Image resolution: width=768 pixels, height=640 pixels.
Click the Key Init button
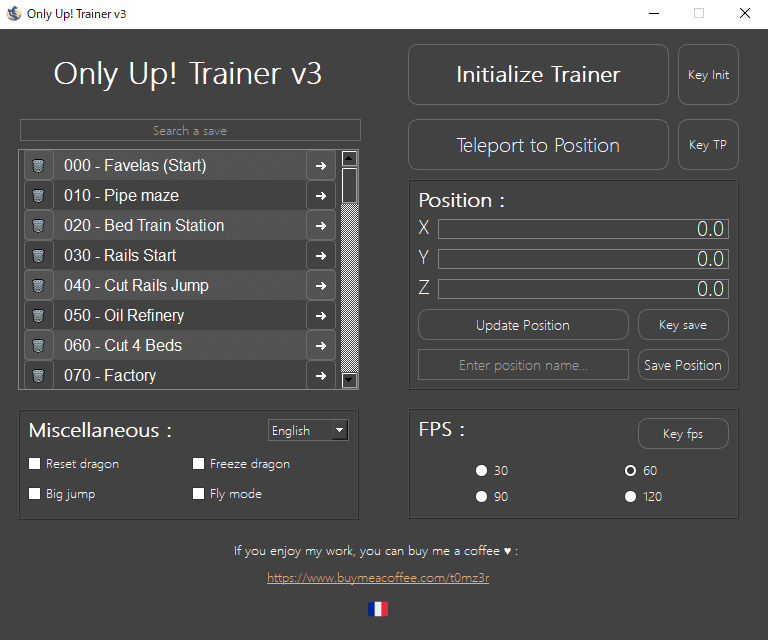[x=708, y=74]
